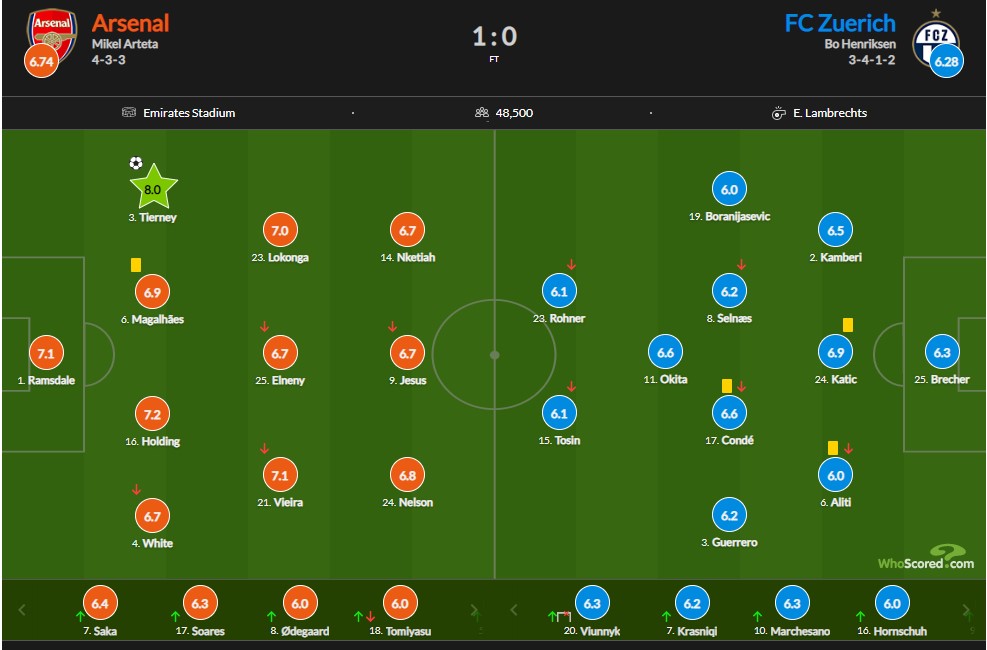Click Magalhães' yellow card icon
The image size is (987, 650).
(x=135, y=265)
